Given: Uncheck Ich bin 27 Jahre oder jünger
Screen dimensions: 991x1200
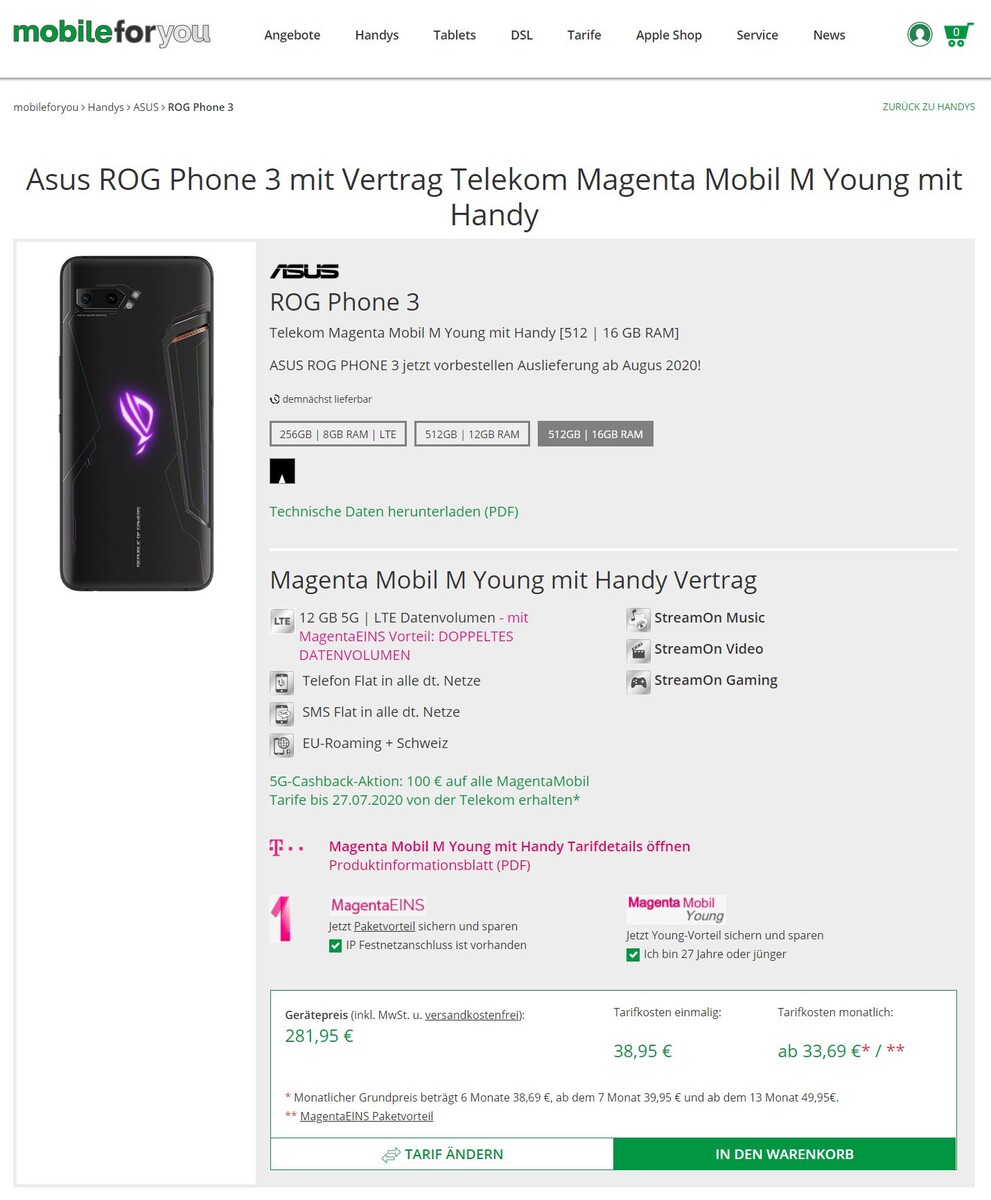Looking at the screenshot, I should (x=633, y=955).
